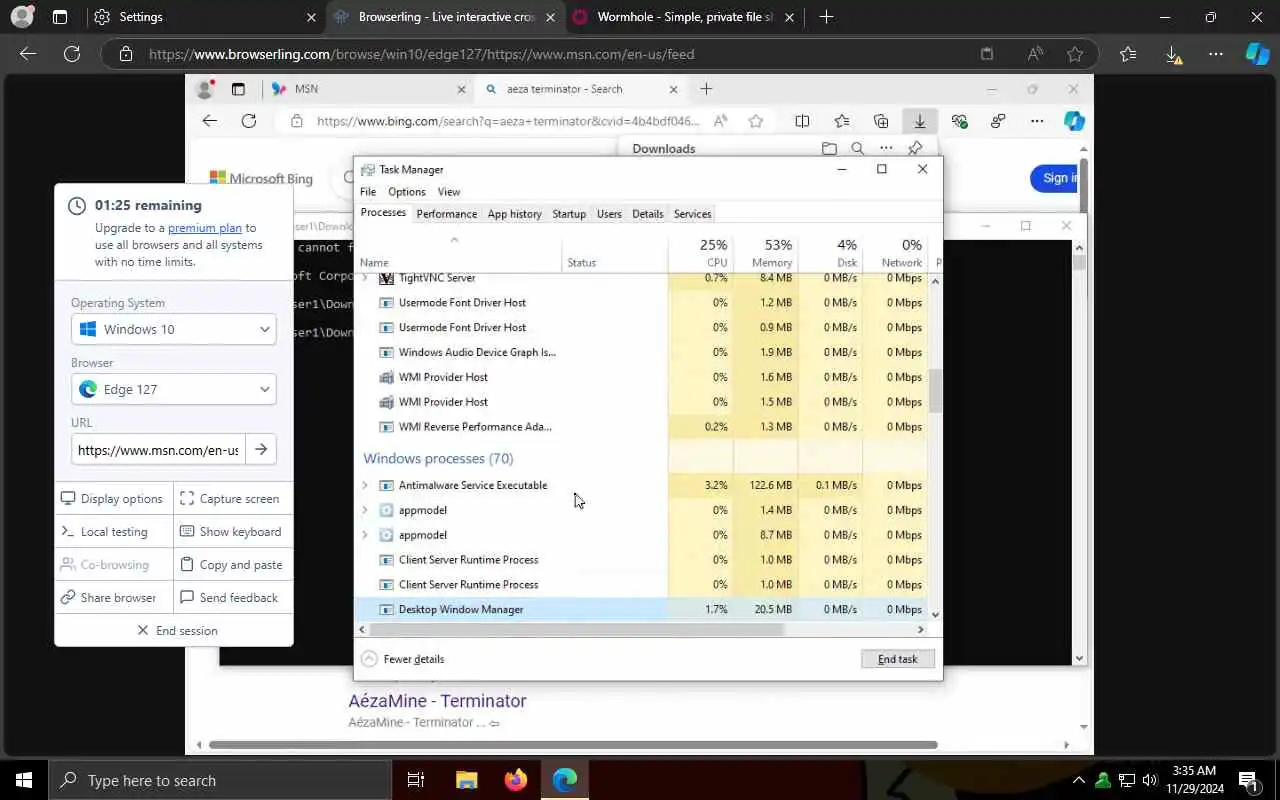
Task: Select Windows Audio Device Graph Isolation row
Action: pyautogui.click(x=642, y=352)
